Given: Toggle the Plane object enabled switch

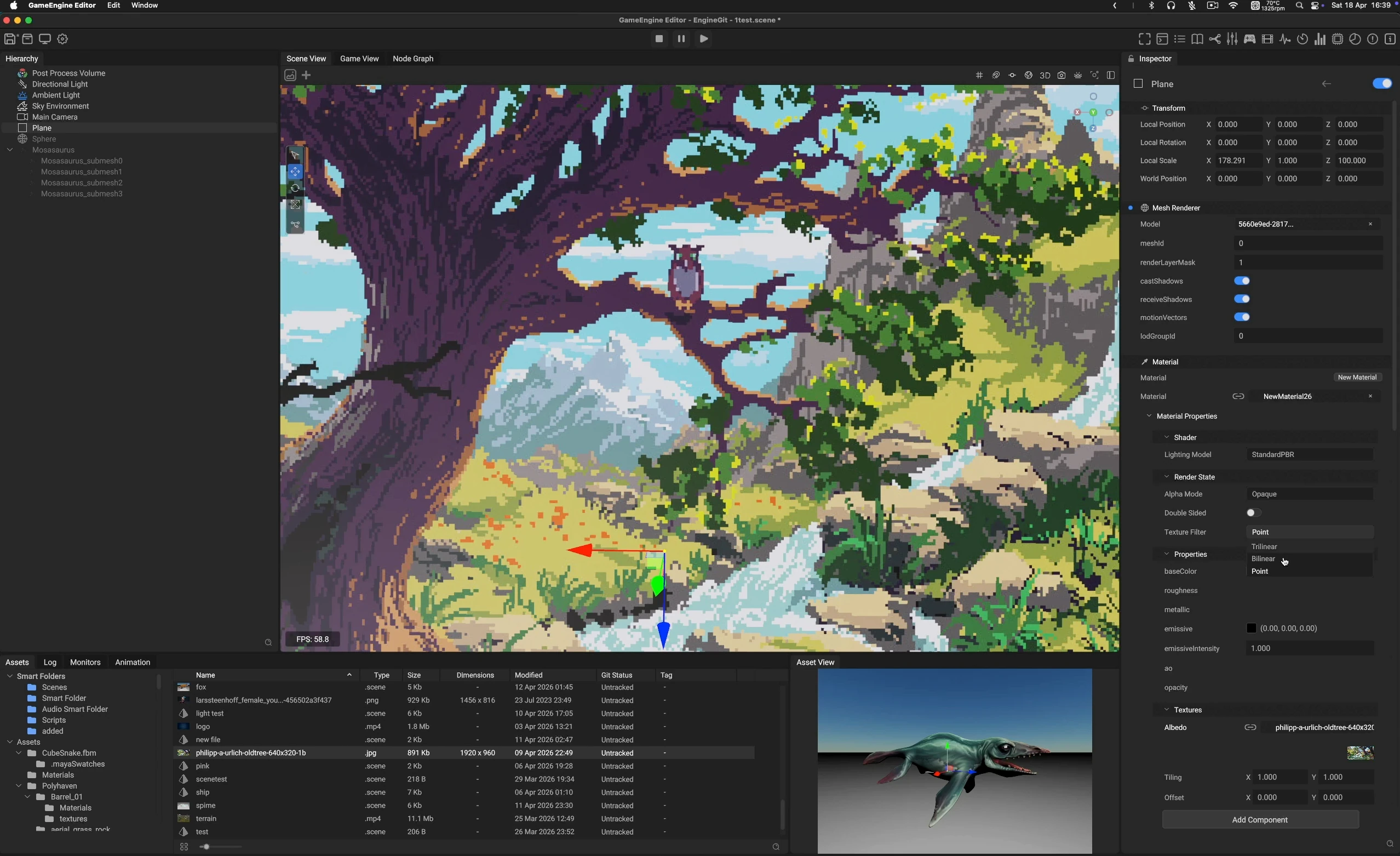Looking at the screenshot, I should point(1382,83).
